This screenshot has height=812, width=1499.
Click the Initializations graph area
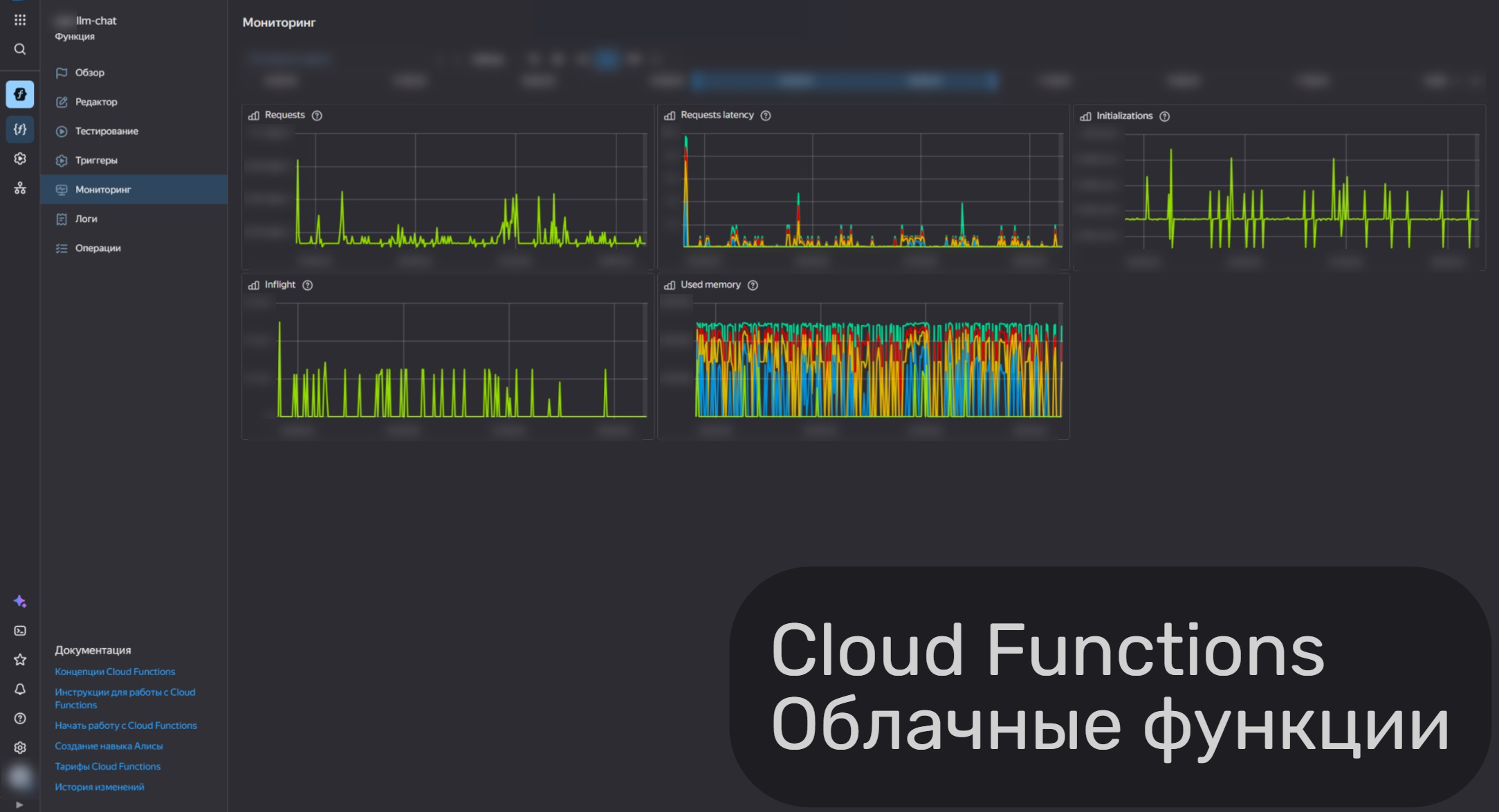pos(1302,192)
